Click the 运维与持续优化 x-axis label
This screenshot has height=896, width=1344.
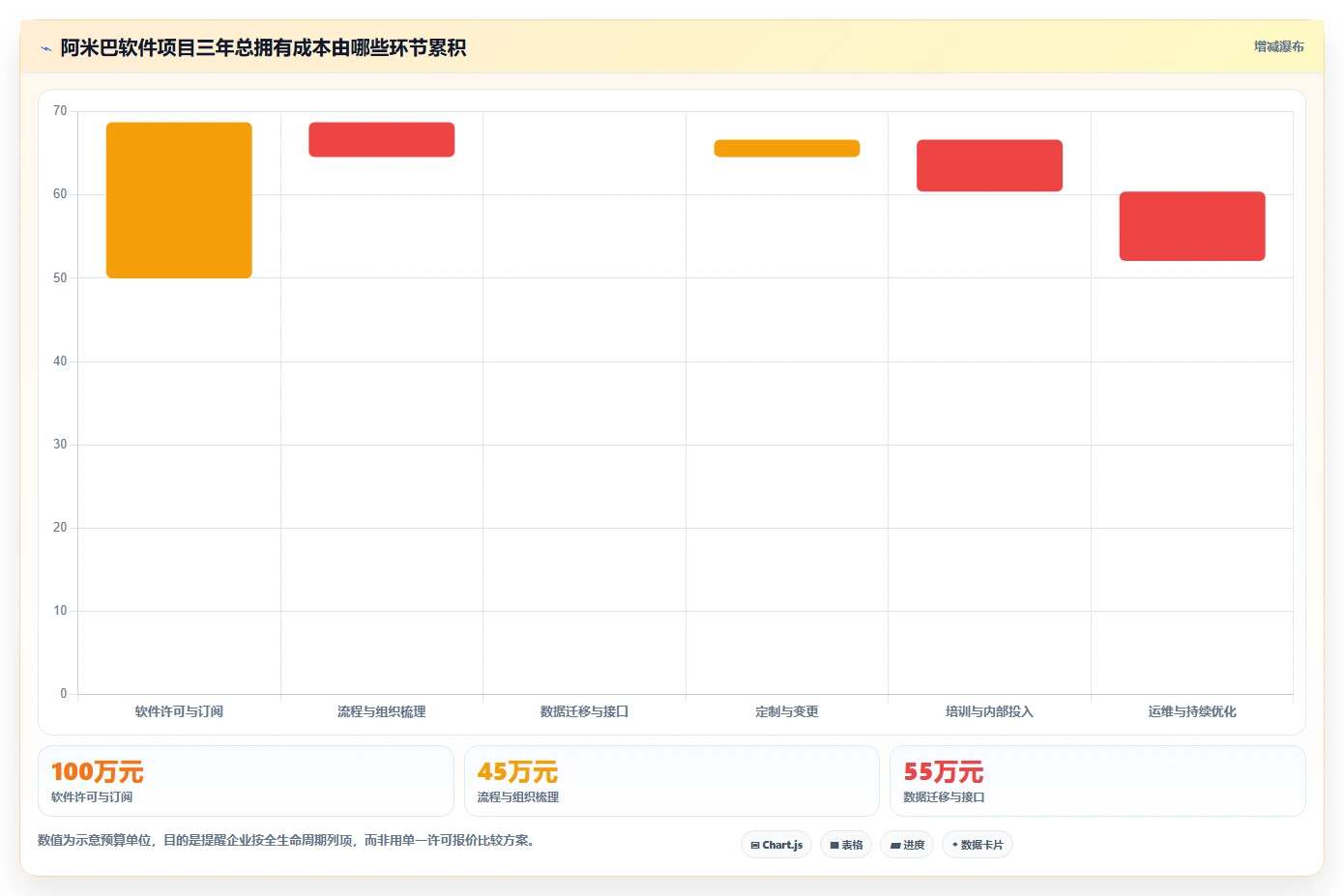click(x=1192, y=711)
